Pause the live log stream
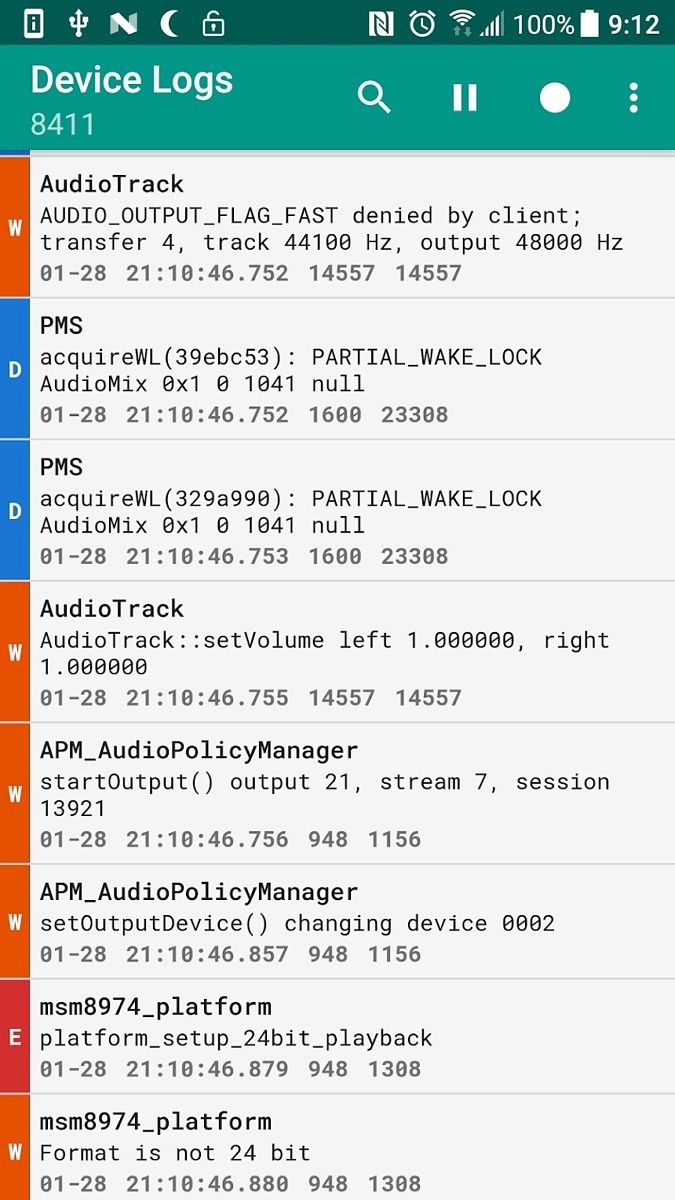Screen dimensions: 675x1200 pos(465,98)
